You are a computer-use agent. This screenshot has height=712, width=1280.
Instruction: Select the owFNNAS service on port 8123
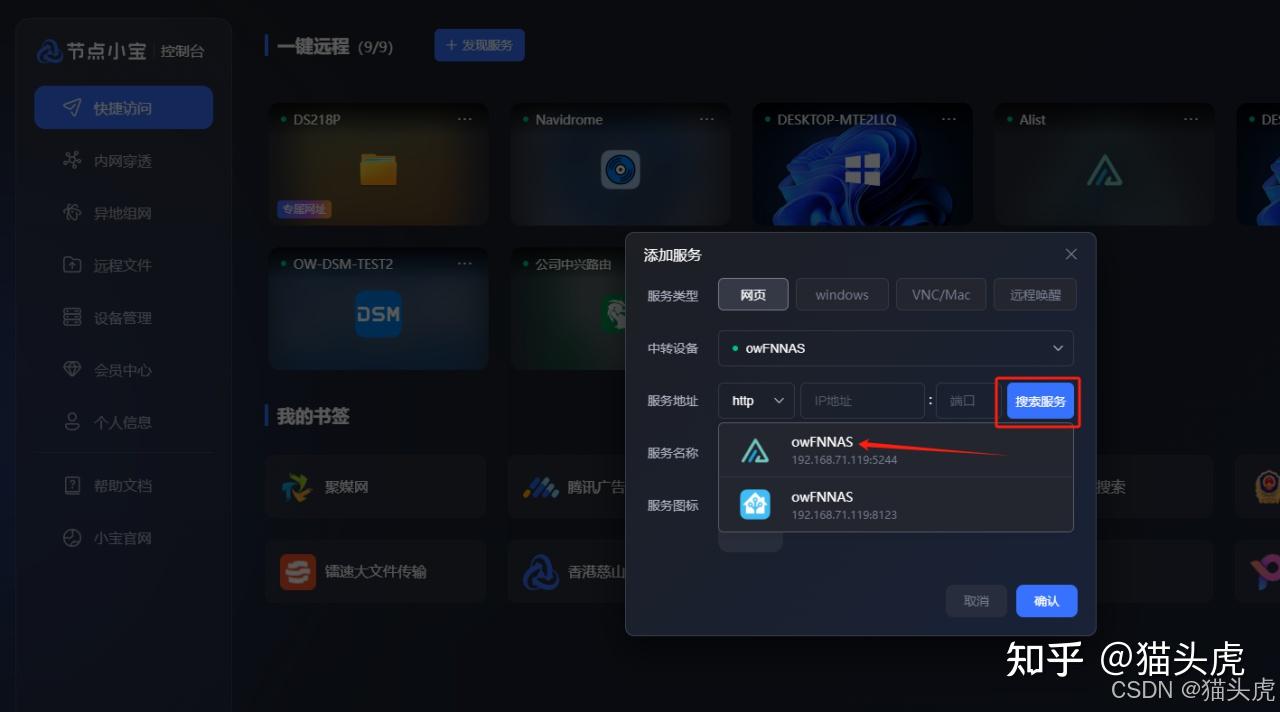895,504
